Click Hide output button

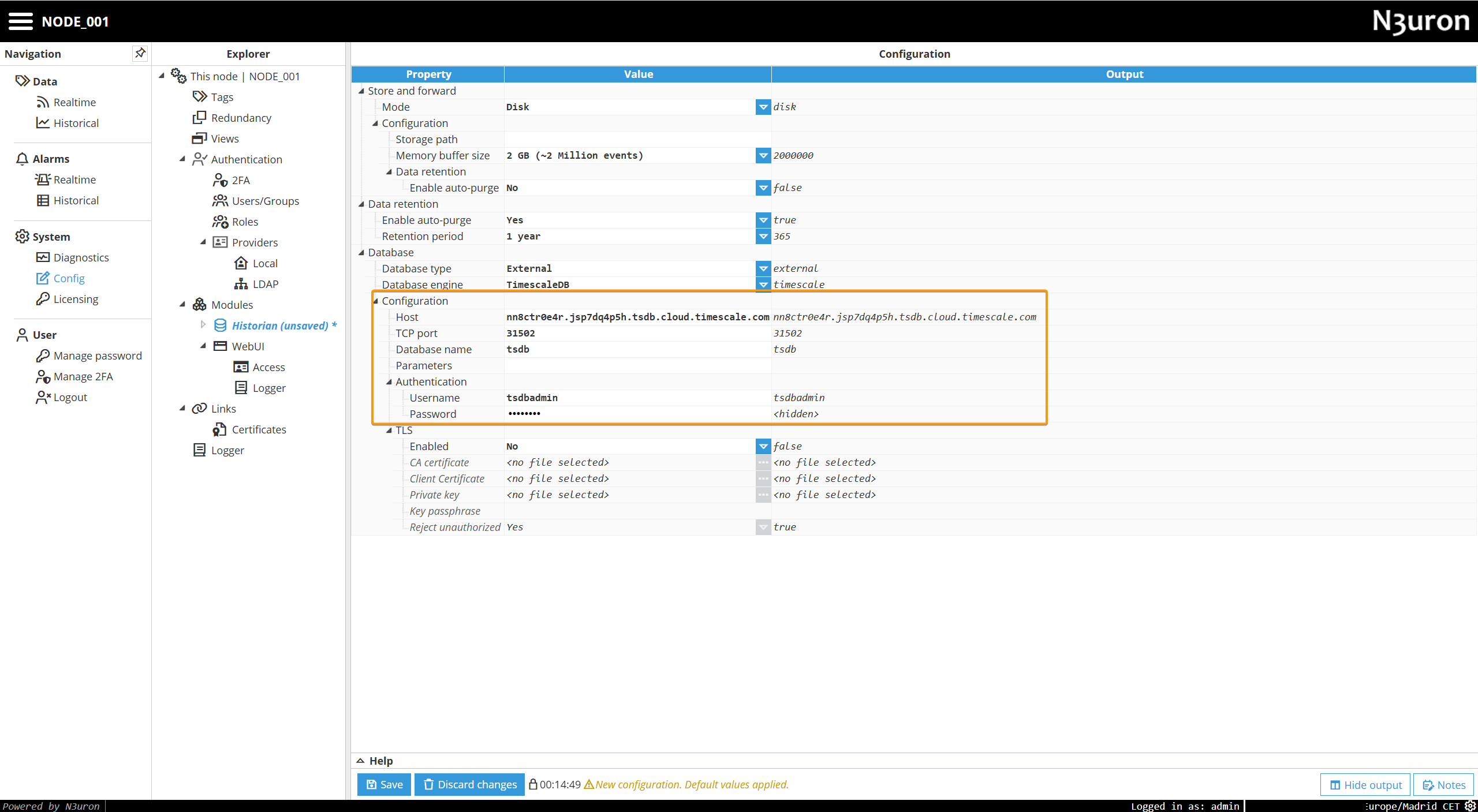pos(1365,785)
